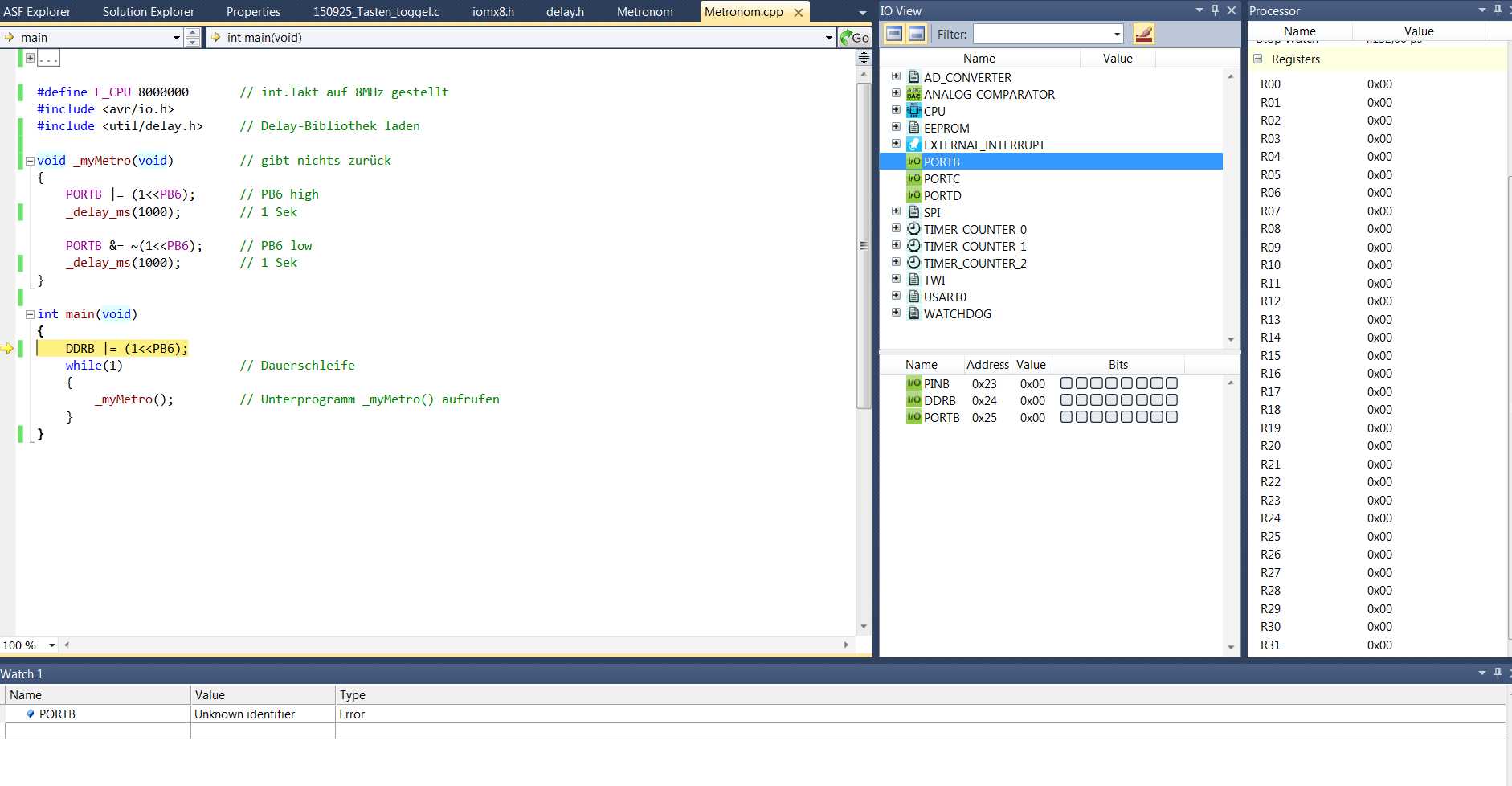The height and width of the screenshot is (786, 1512).
Task: Toggle the second bit box of PORTB
Action: 1081,417
